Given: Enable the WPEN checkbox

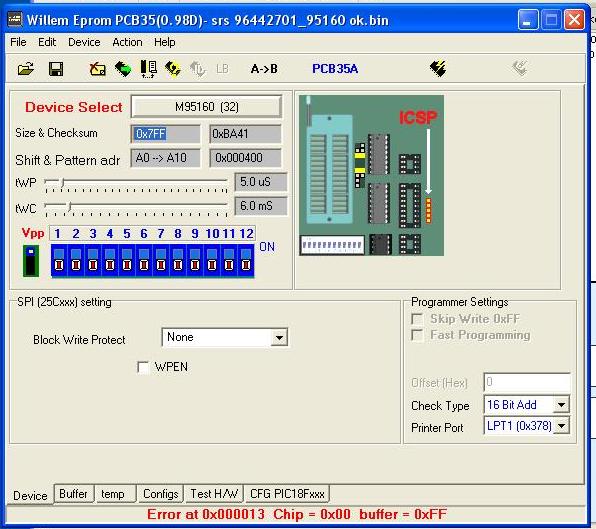Looking at the screenshot, I should pyautogui.click(x=143, y=367).
